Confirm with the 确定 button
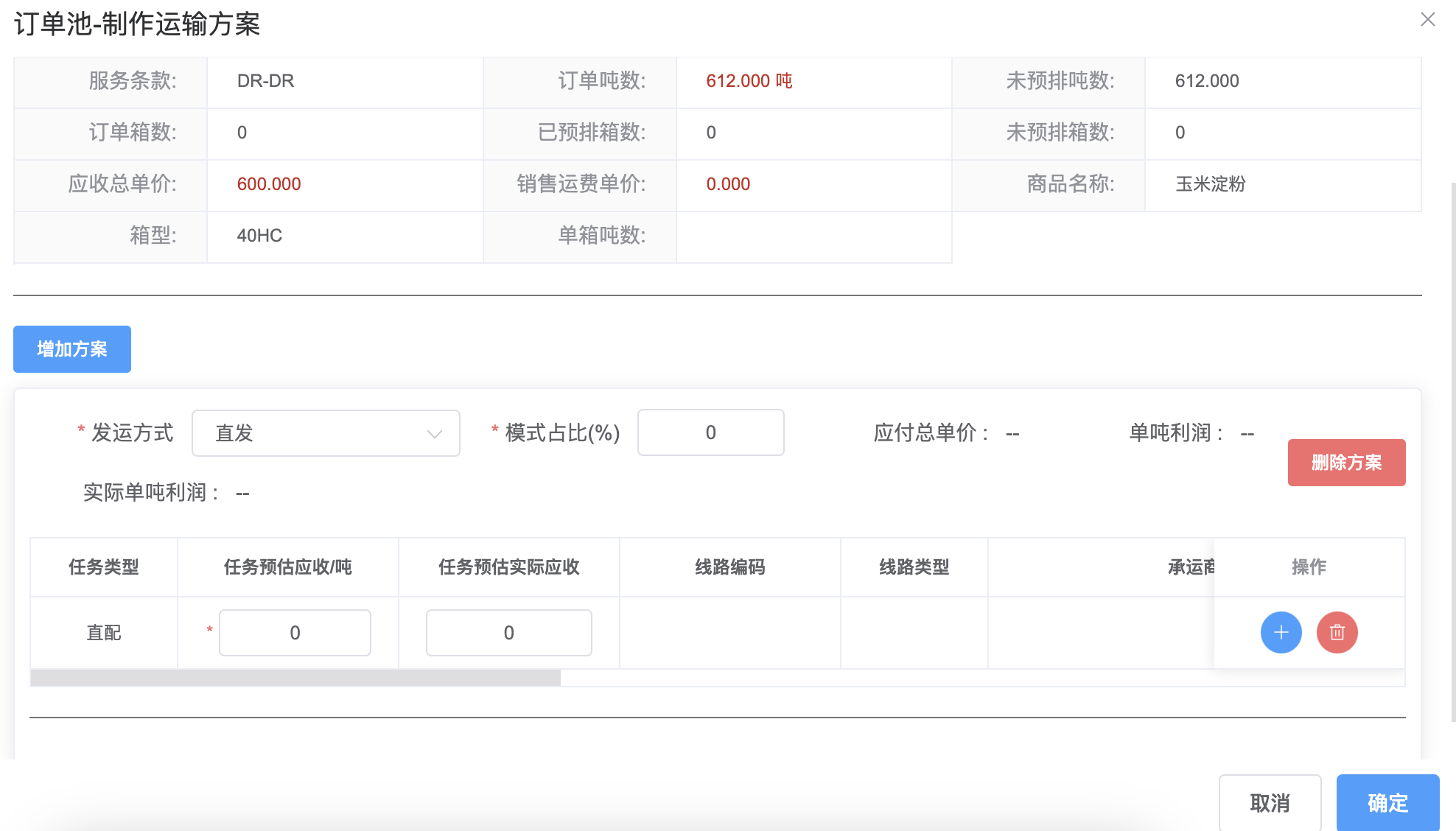 [x=1387, y=802]
